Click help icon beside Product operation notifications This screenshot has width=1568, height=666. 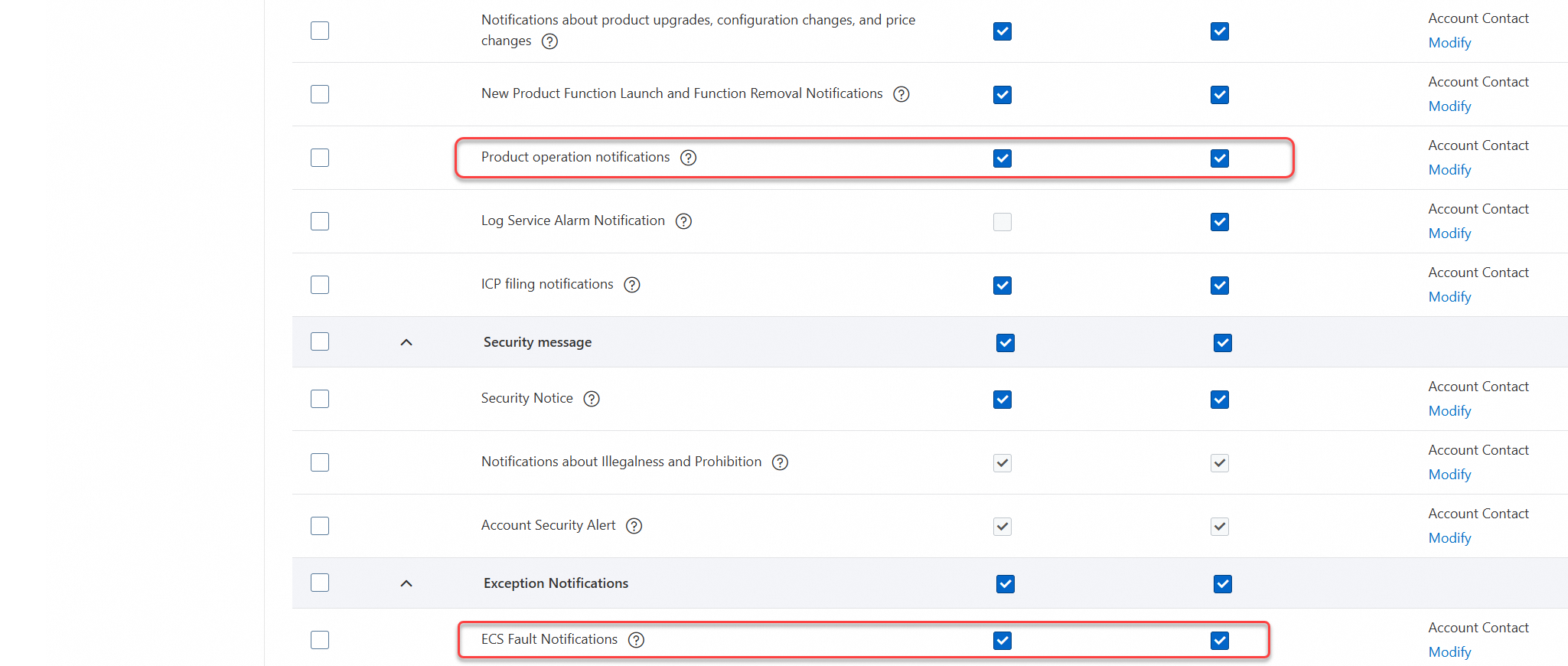coord(689,158)
